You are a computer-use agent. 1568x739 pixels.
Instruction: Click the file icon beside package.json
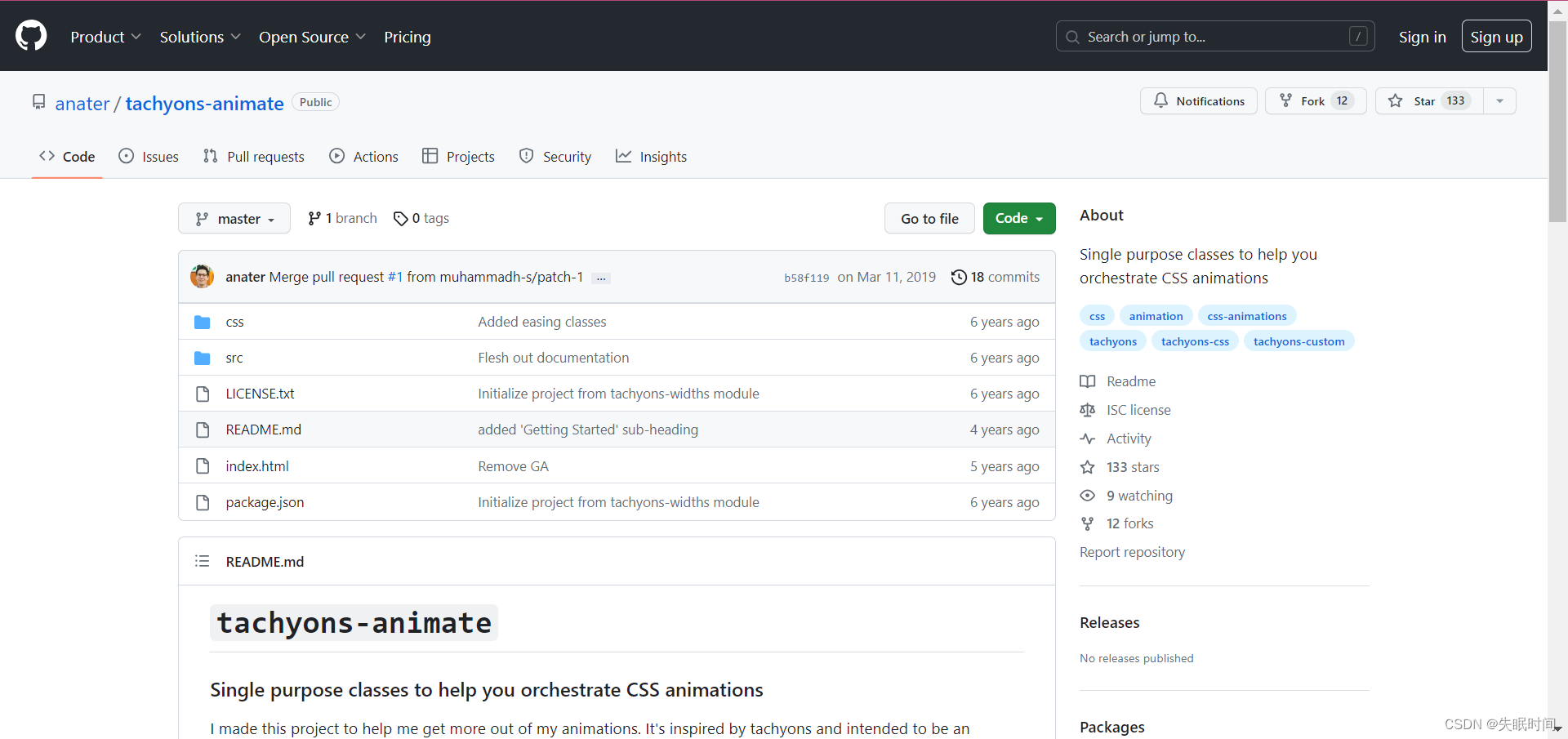point(203,502)
